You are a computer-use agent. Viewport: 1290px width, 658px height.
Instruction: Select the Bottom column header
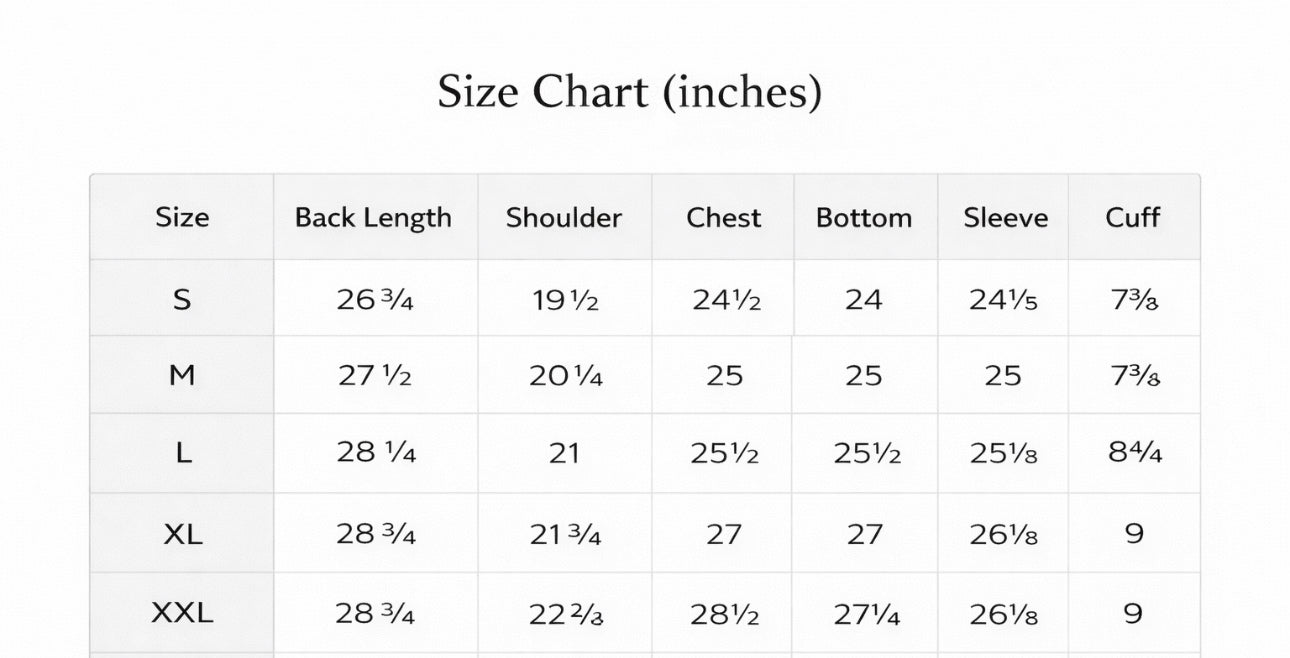pos(864,218)
